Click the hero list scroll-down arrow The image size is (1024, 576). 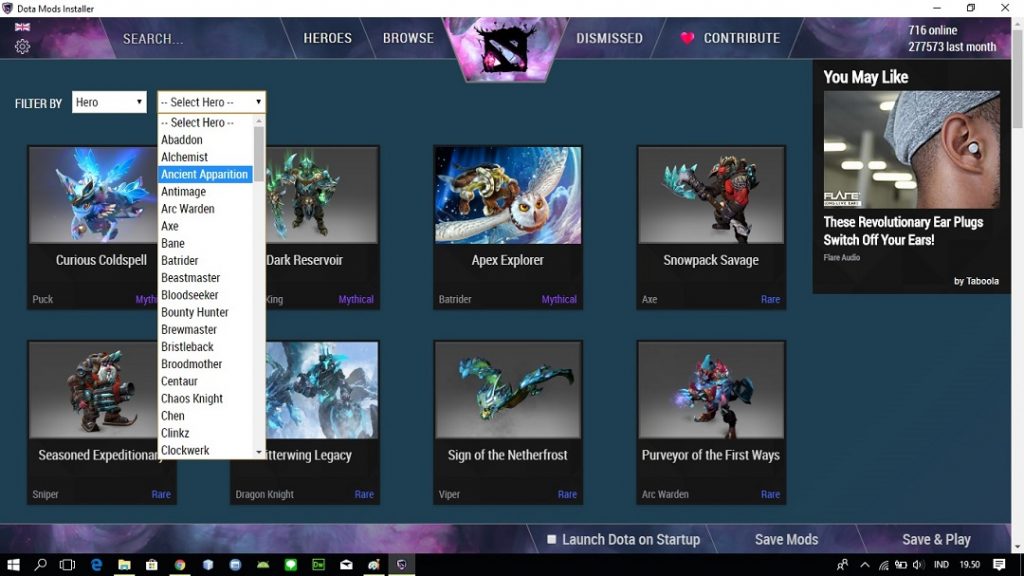[259, 452]
